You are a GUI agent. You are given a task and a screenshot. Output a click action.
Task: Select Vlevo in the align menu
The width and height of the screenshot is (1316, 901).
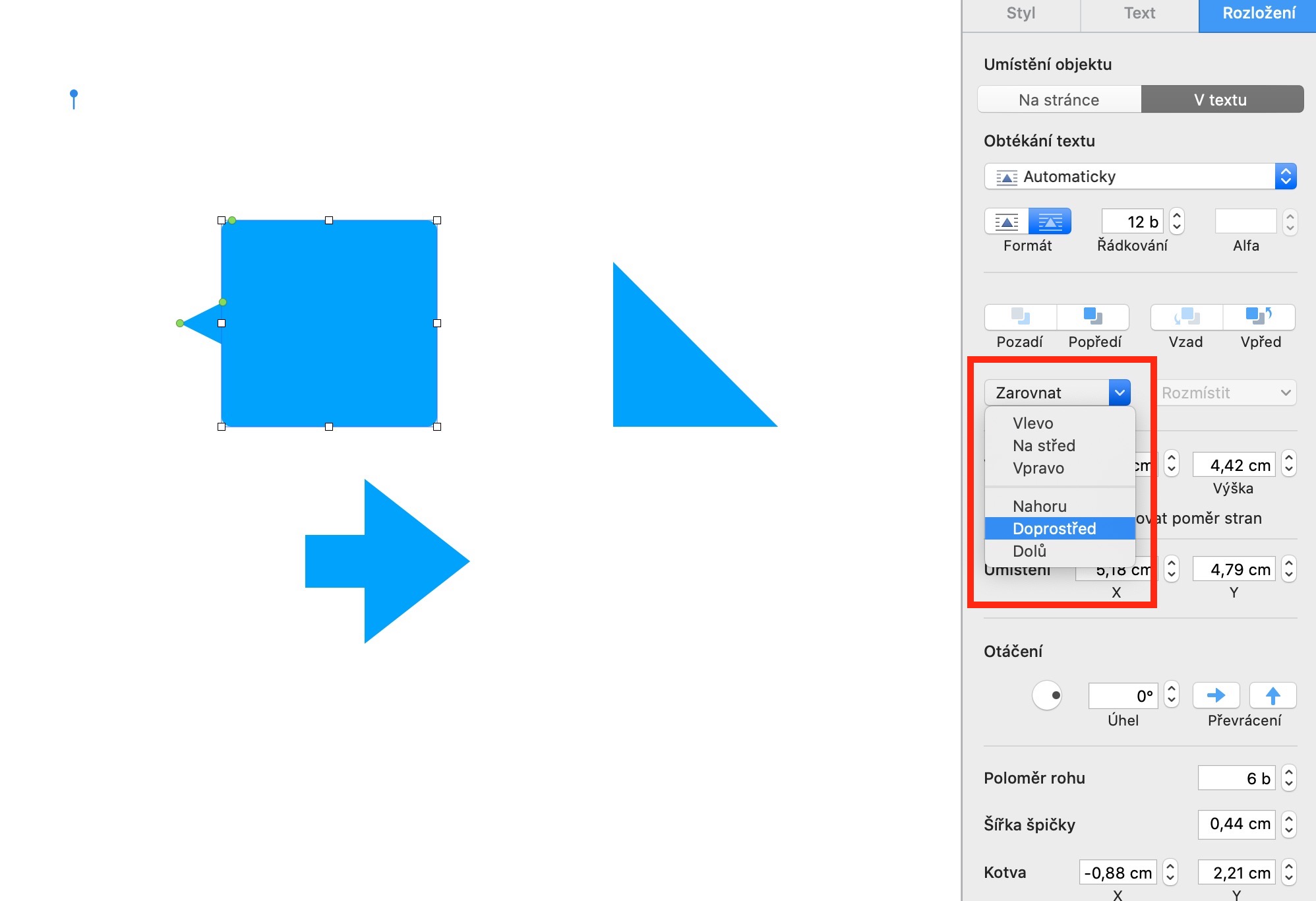click(x=1033, y=423)
